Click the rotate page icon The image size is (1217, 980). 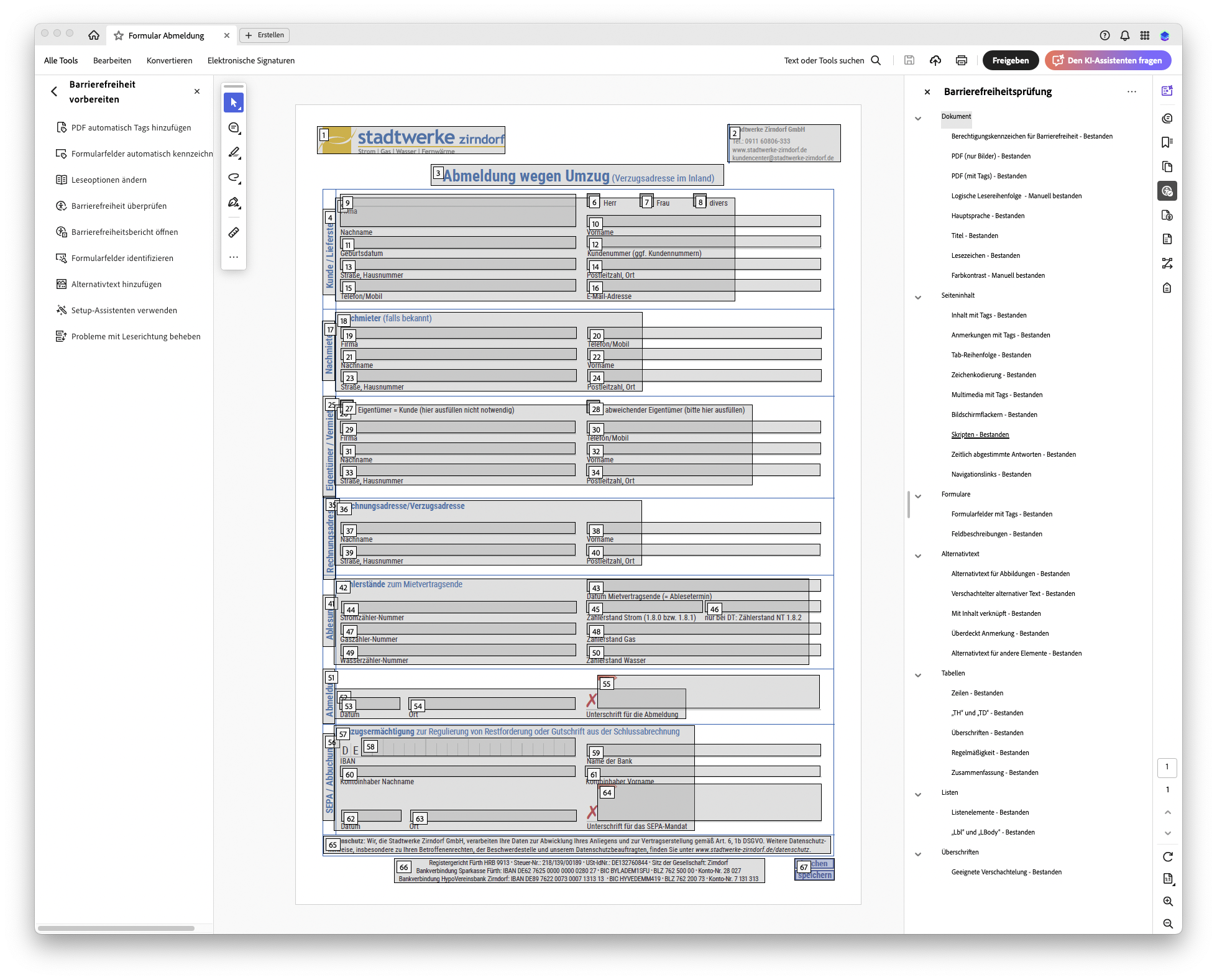pos(1167,857)
